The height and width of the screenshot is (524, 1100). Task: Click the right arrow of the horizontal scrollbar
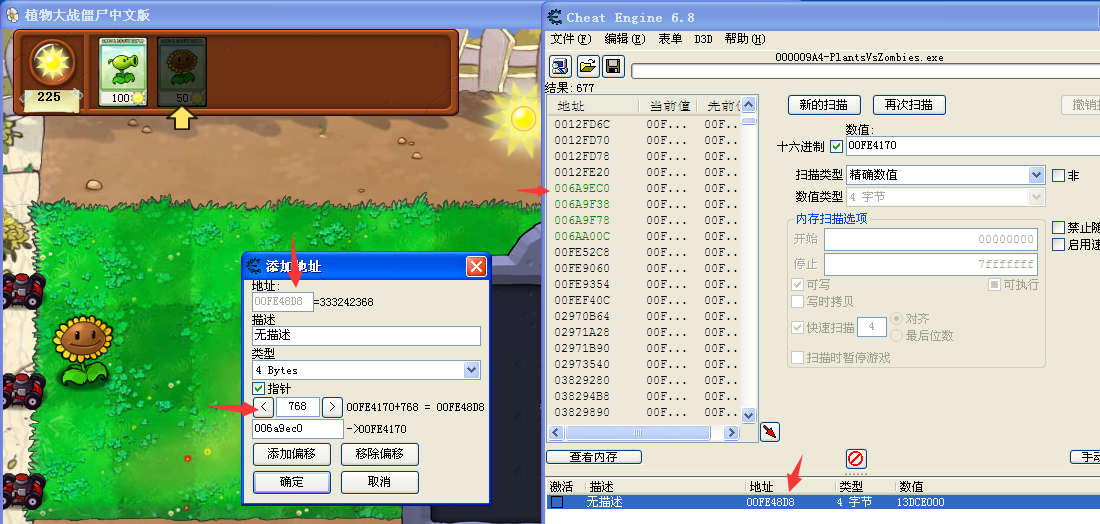731,432
